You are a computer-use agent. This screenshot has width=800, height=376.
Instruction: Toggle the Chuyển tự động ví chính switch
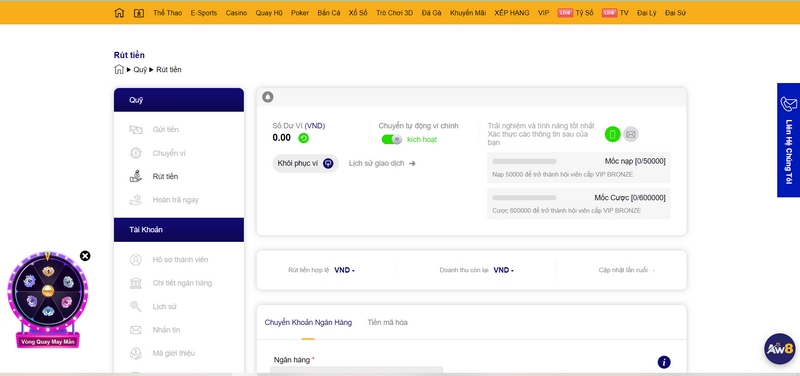(392, 139)
